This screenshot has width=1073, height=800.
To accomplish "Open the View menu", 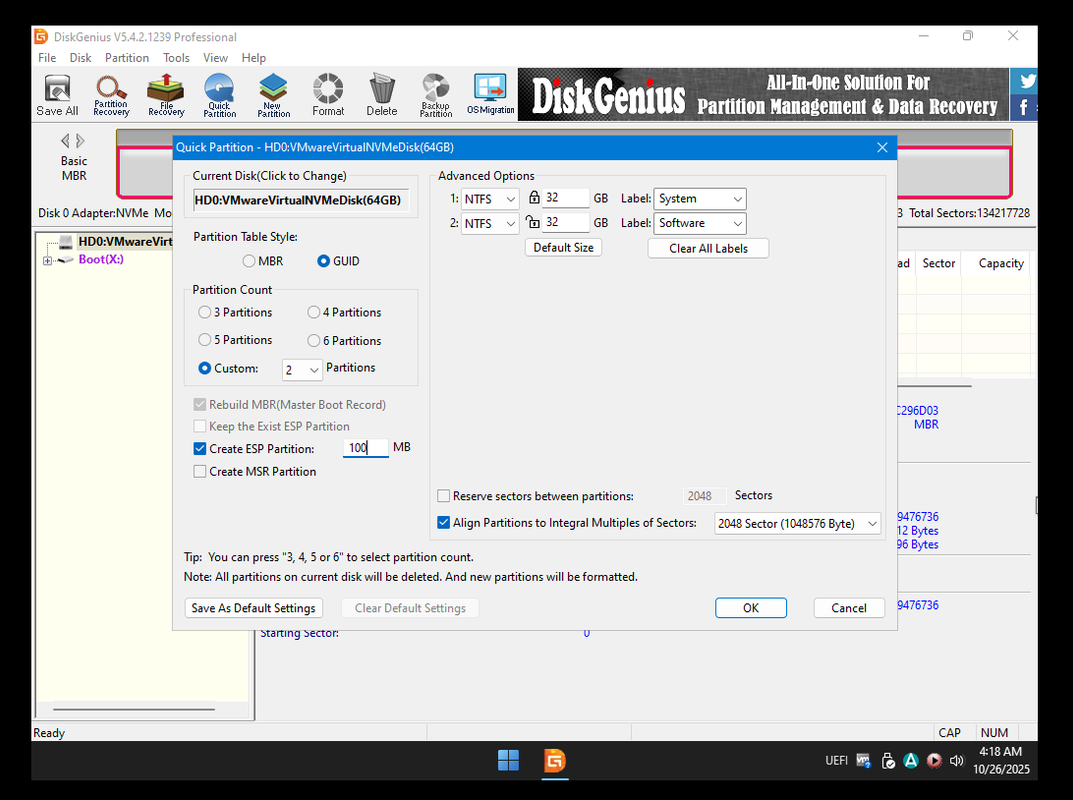I will coord(215,58).
